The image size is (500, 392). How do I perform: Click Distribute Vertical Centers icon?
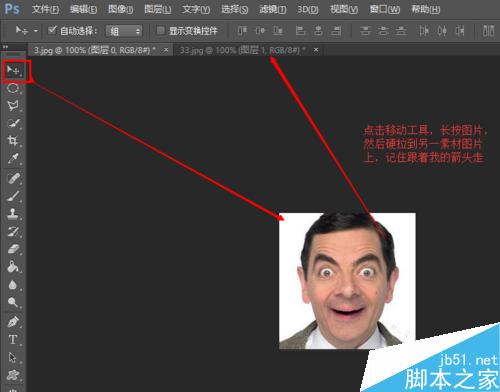coord(383,31)
